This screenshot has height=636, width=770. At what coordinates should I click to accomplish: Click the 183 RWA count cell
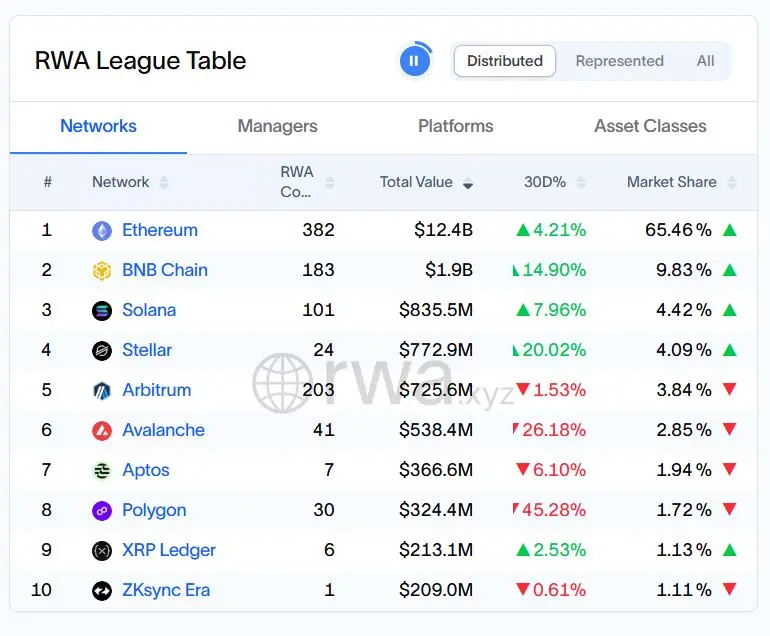point(318,270)
